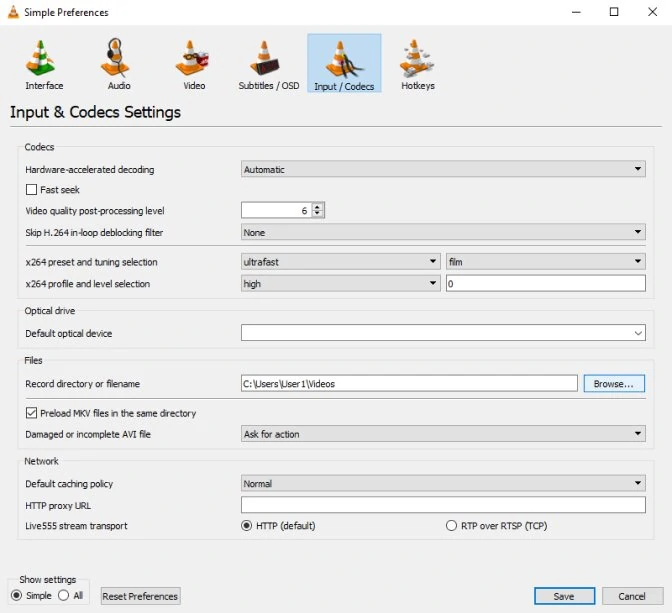Increase video quality post-processing level
The width and height of the screenshot is (672, 613).
tap(318, 207)
